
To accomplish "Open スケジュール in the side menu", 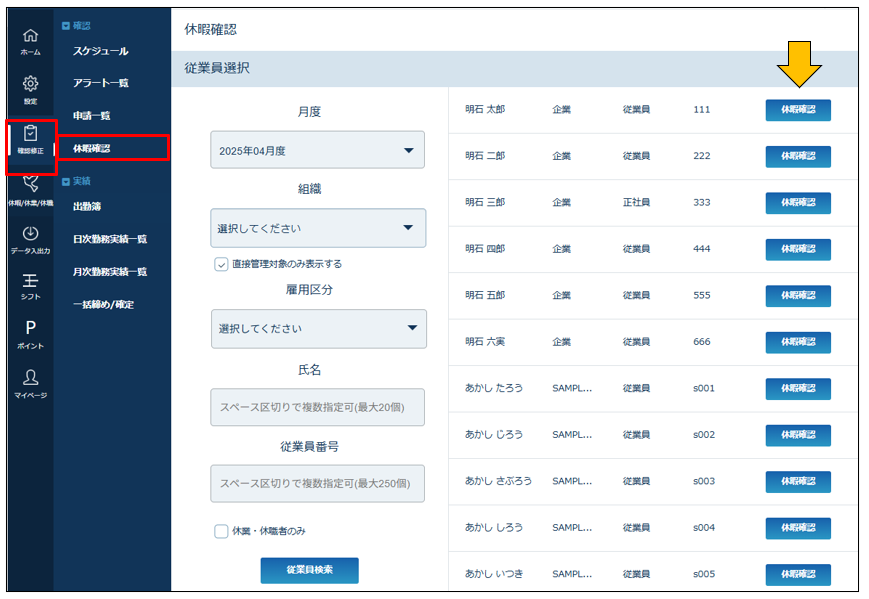I will [101, 51].
